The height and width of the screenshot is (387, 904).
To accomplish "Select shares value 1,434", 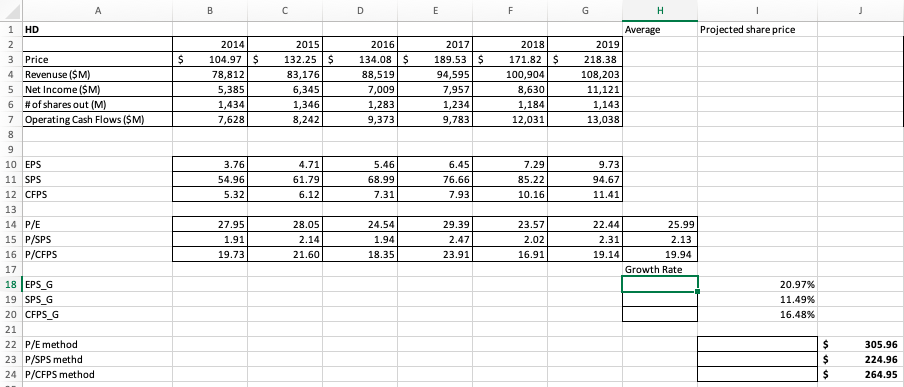I will tap(210, 104).
